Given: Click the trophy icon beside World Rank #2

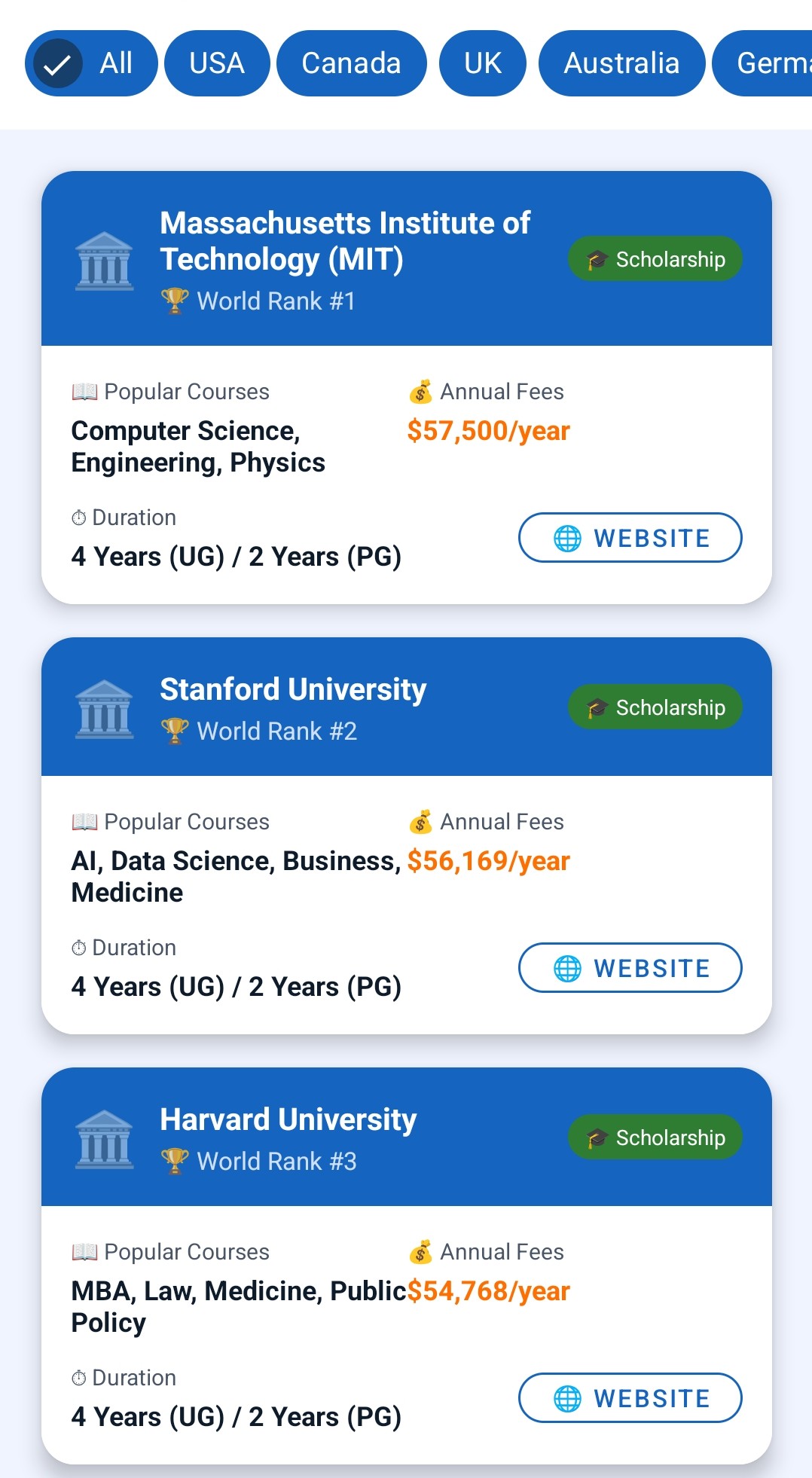Looking at the screenshot, I should 175,731.
